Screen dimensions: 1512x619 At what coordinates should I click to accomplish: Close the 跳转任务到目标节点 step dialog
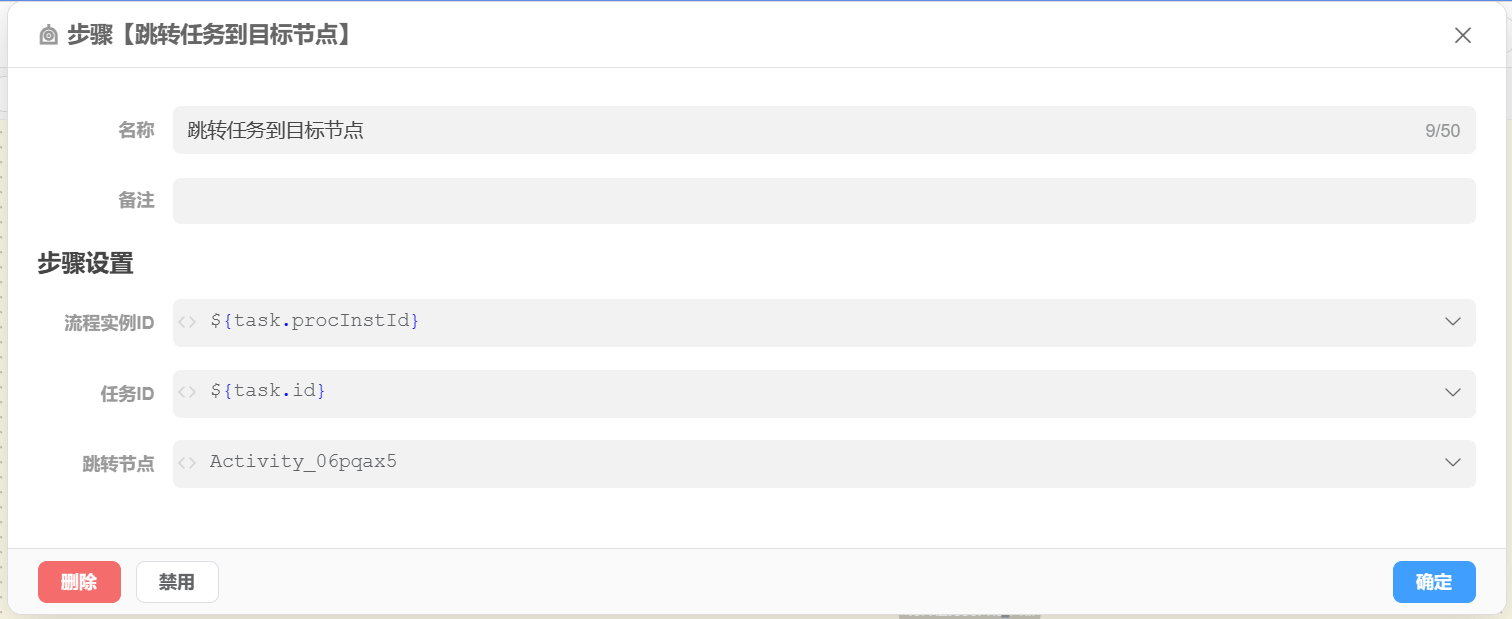pyautogui.click(x=1462, y=36)
